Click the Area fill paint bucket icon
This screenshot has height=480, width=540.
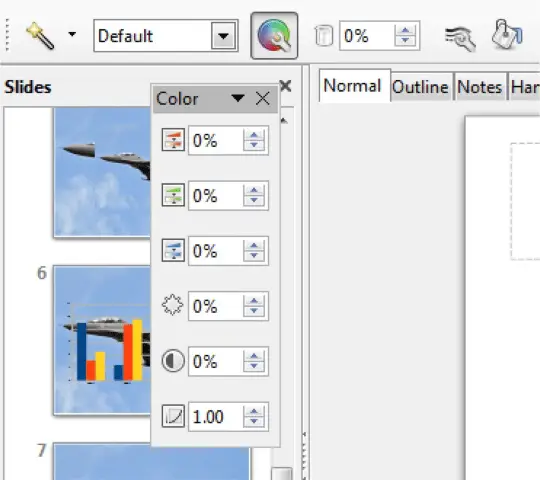click(x=507, y=34)
